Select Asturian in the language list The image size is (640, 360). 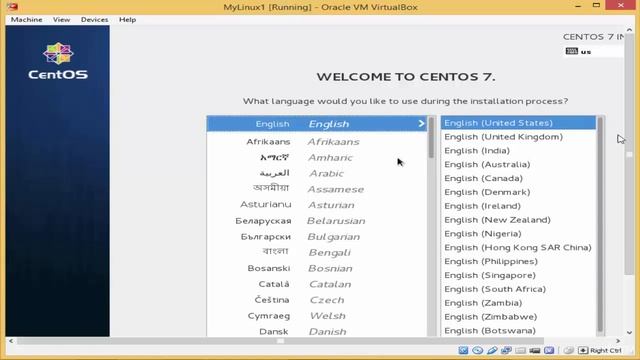click(x=317, y=205)
